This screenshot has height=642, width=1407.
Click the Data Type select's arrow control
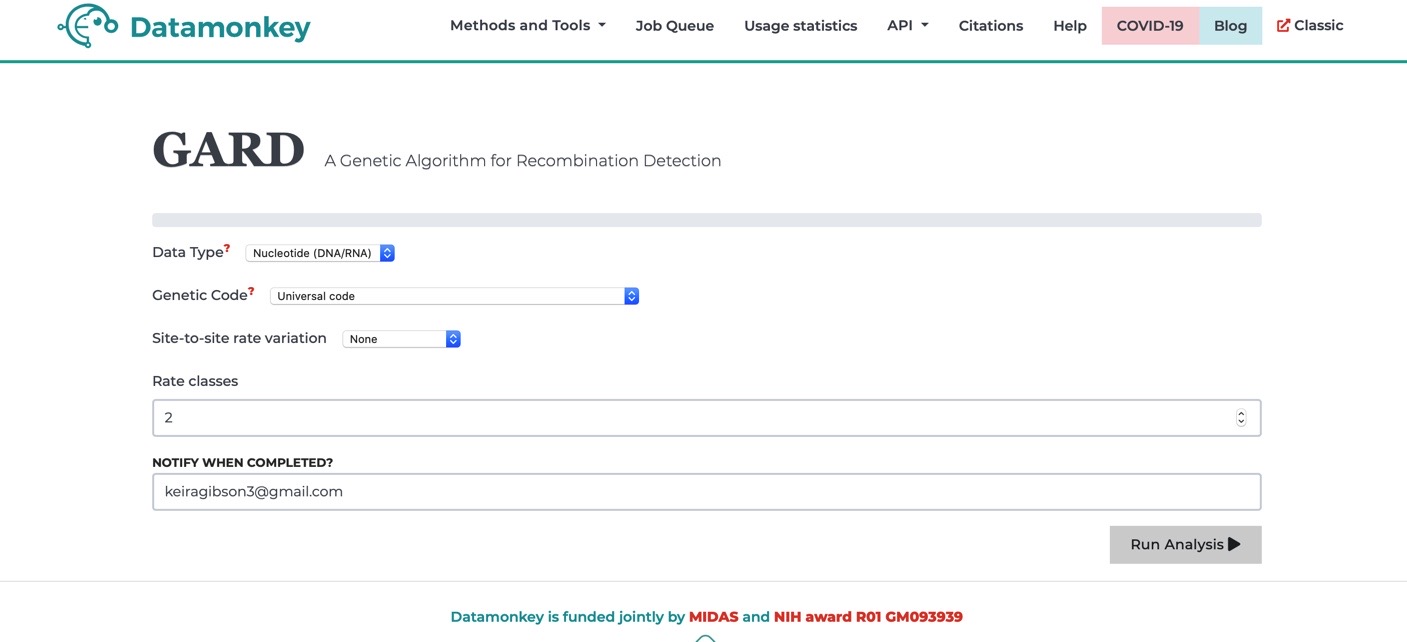click(387, 252)
